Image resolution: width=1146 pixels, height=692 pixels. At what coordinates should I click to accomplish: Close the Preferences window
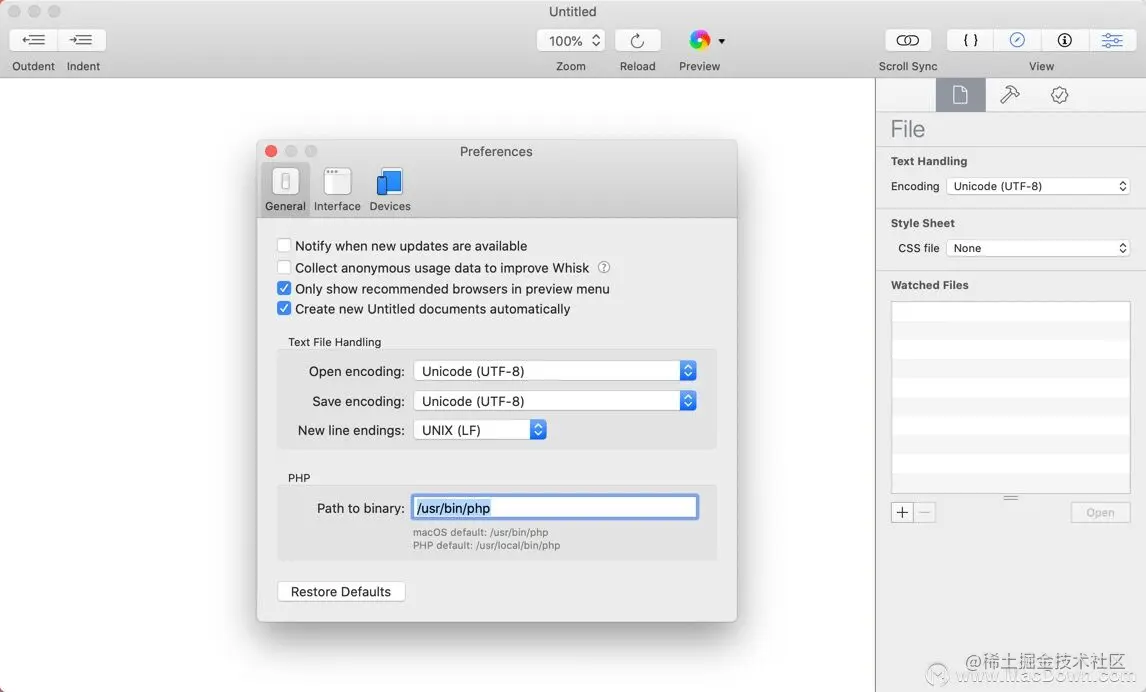(271, 151)
